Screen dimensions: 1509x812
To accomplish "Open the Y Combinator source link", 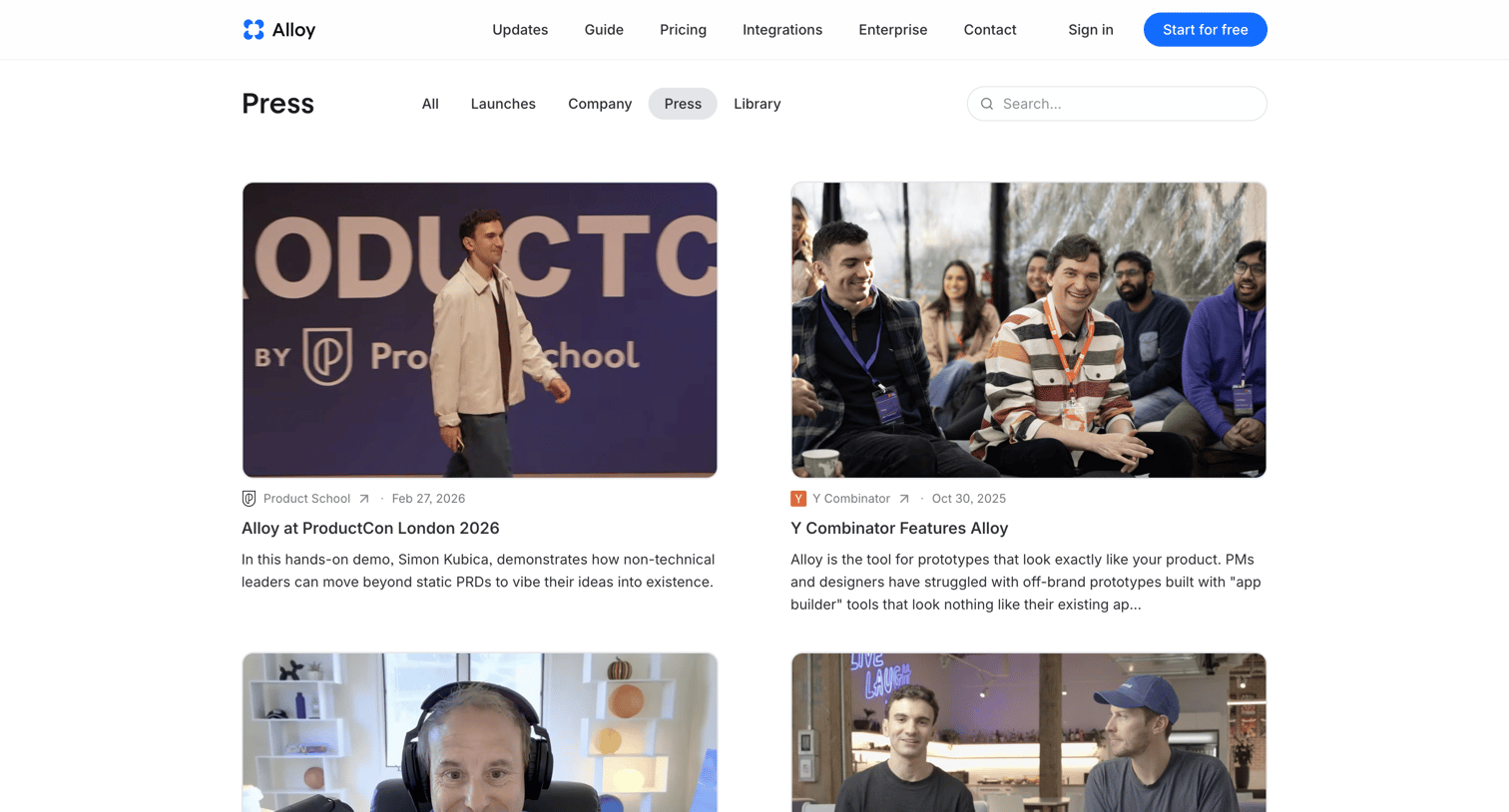I will point(851,499).
